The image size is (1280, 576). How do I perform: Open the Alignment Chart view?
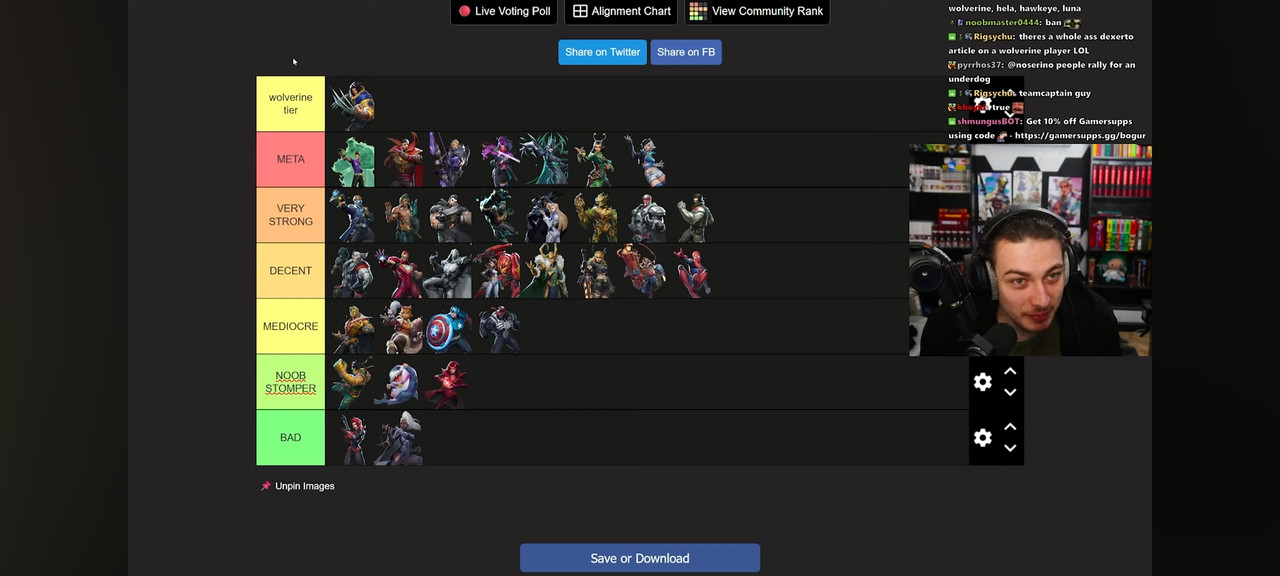click(621, 11)
